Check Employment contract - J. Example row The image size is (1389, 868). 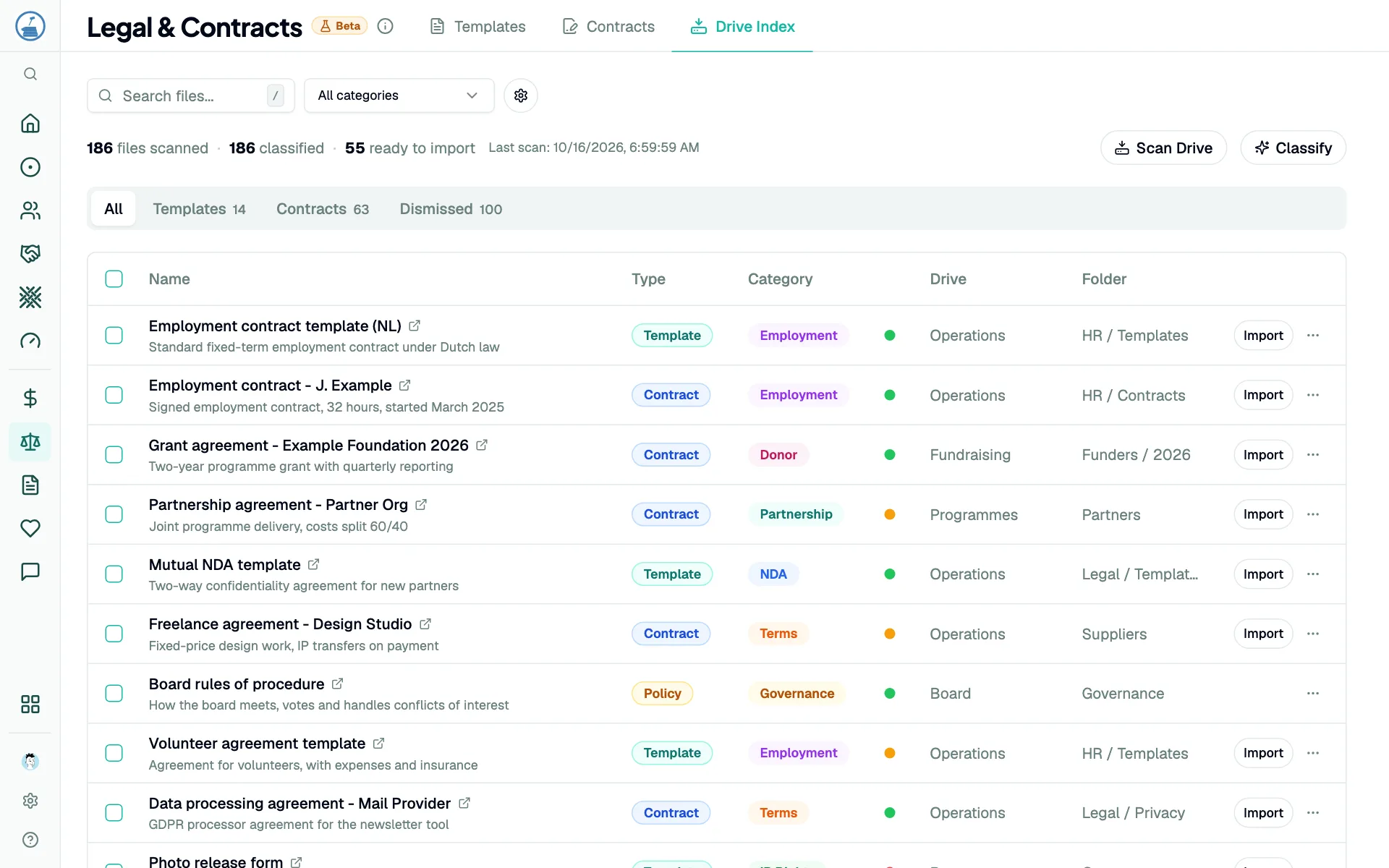(114, 395)
